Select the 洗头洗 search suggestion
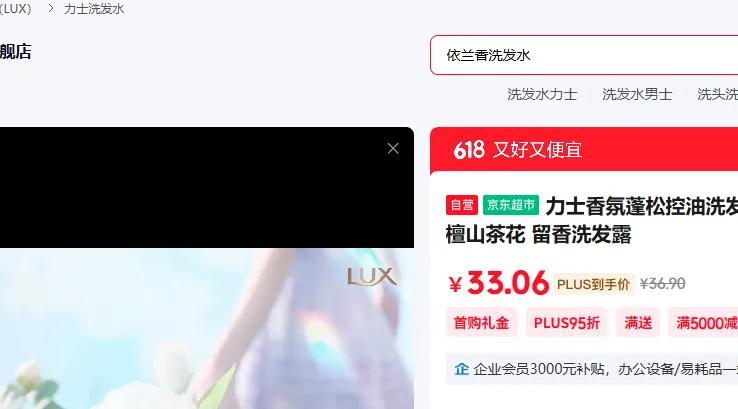This screenshot has height=409, width=738. tap(717, 94)
